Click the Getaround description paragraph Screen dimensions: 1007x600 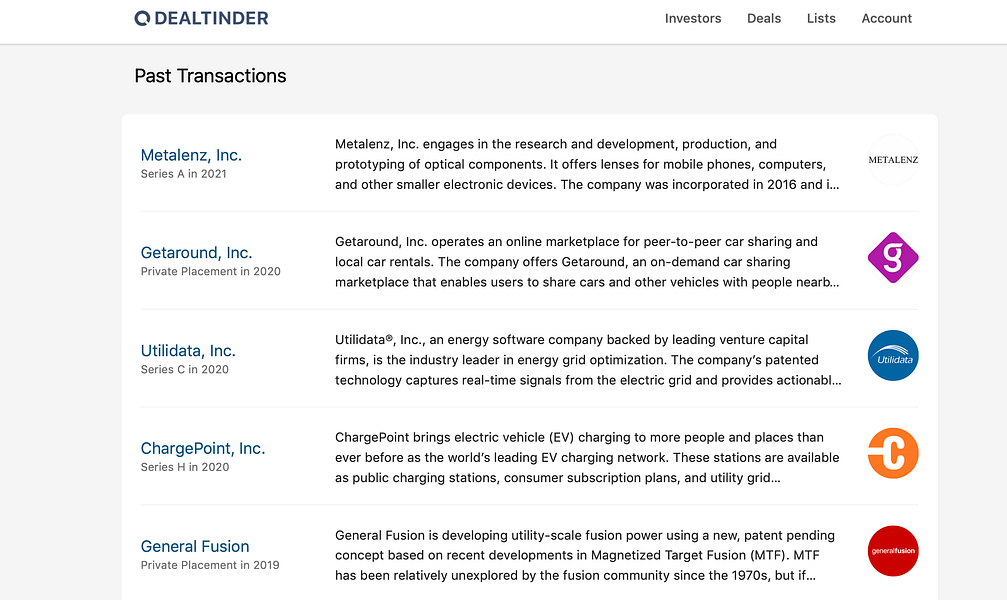pyautogui.click(x=587, y=262)
